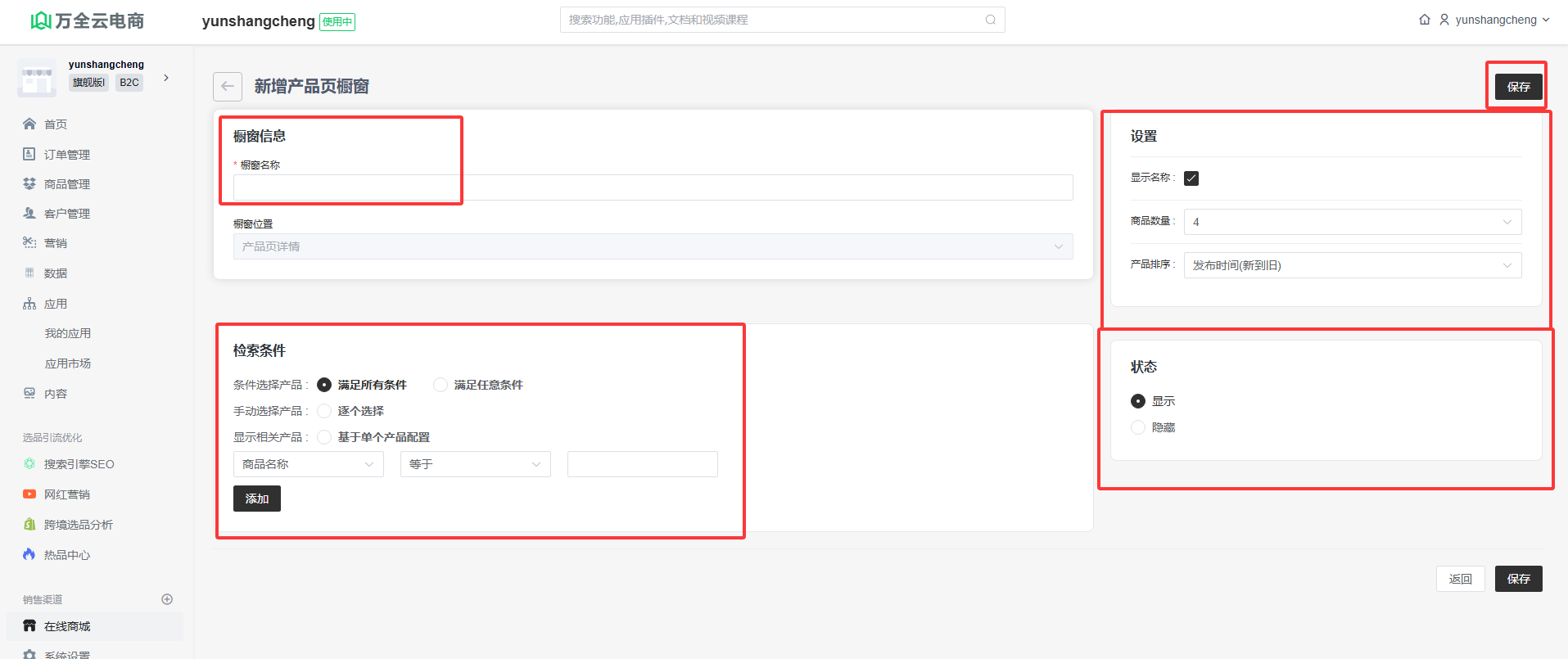1568x659 pixels.
Task: Go to 热品中心 in the sidebar
Action: coord(66,555)
